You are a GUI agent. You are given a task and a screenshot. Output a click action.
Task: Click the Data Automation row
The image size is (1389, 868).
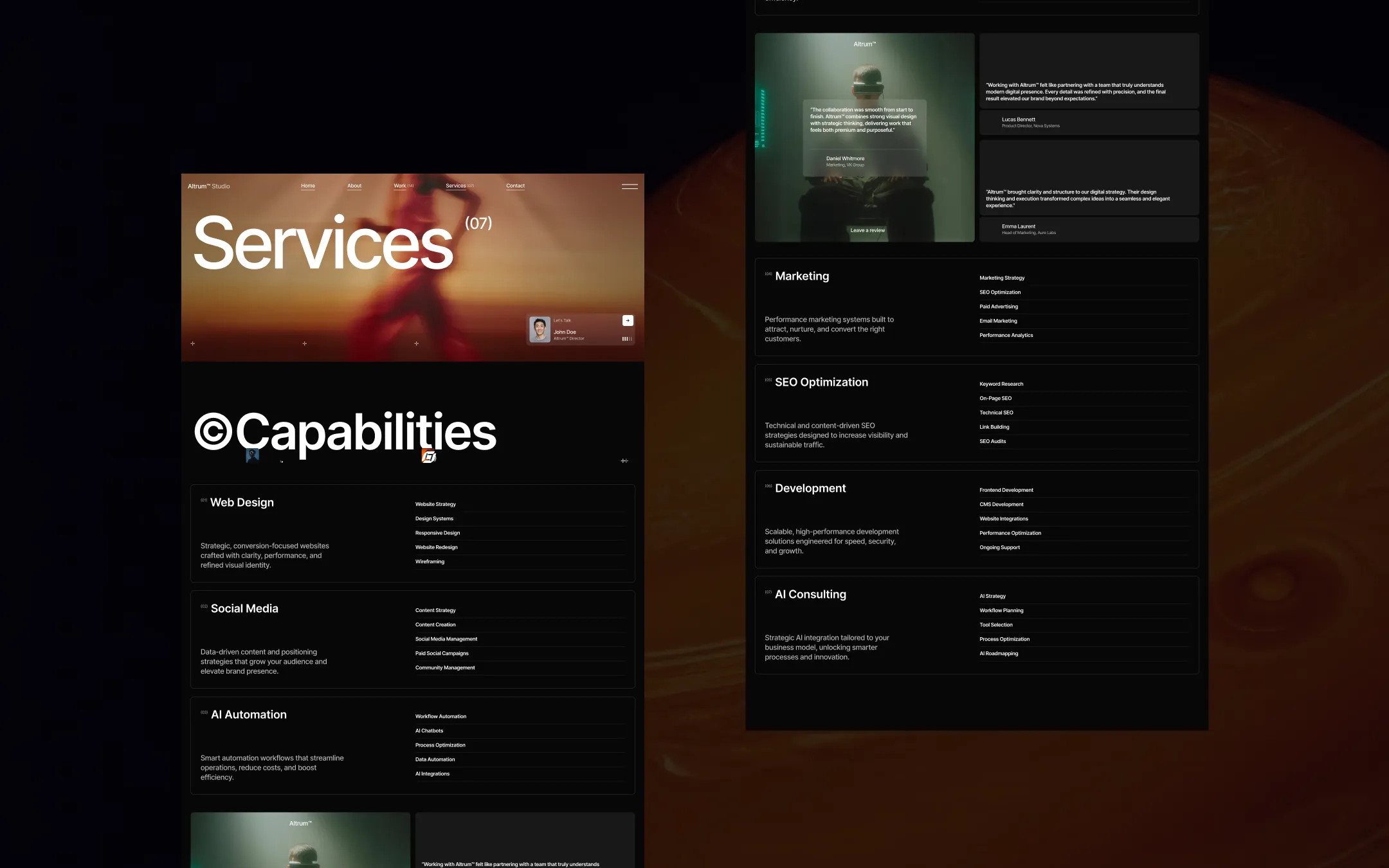coord(520,759)
